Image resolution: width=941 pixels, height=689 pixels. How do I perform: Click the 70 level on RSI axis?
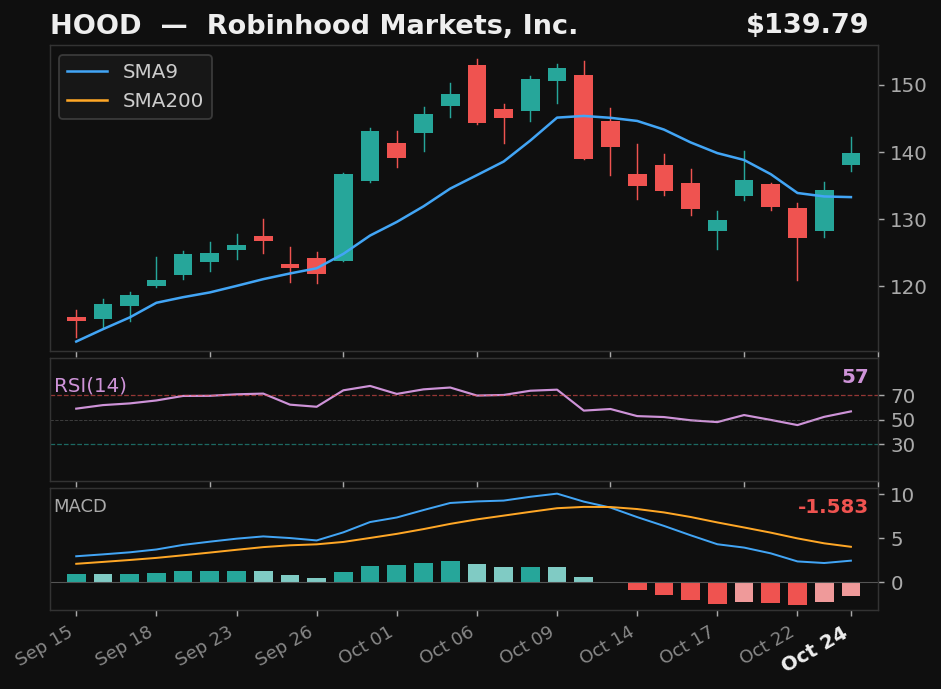903,396
